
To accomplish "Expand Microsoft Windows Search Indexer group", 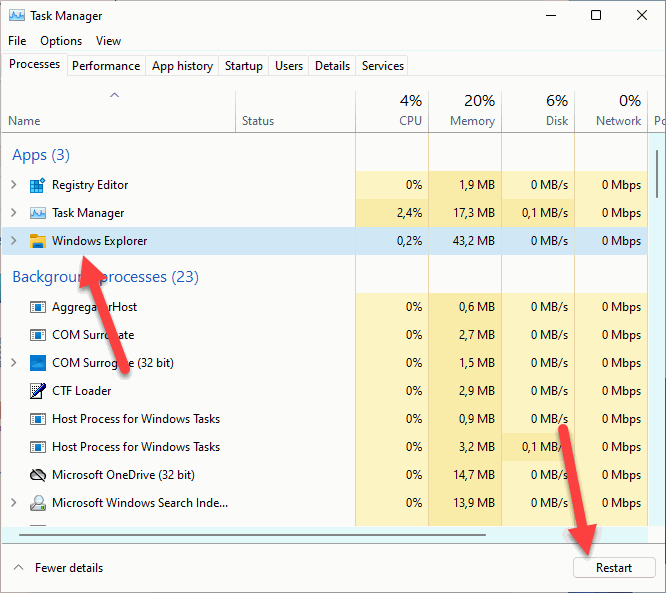I will click(x=14, y=503).
